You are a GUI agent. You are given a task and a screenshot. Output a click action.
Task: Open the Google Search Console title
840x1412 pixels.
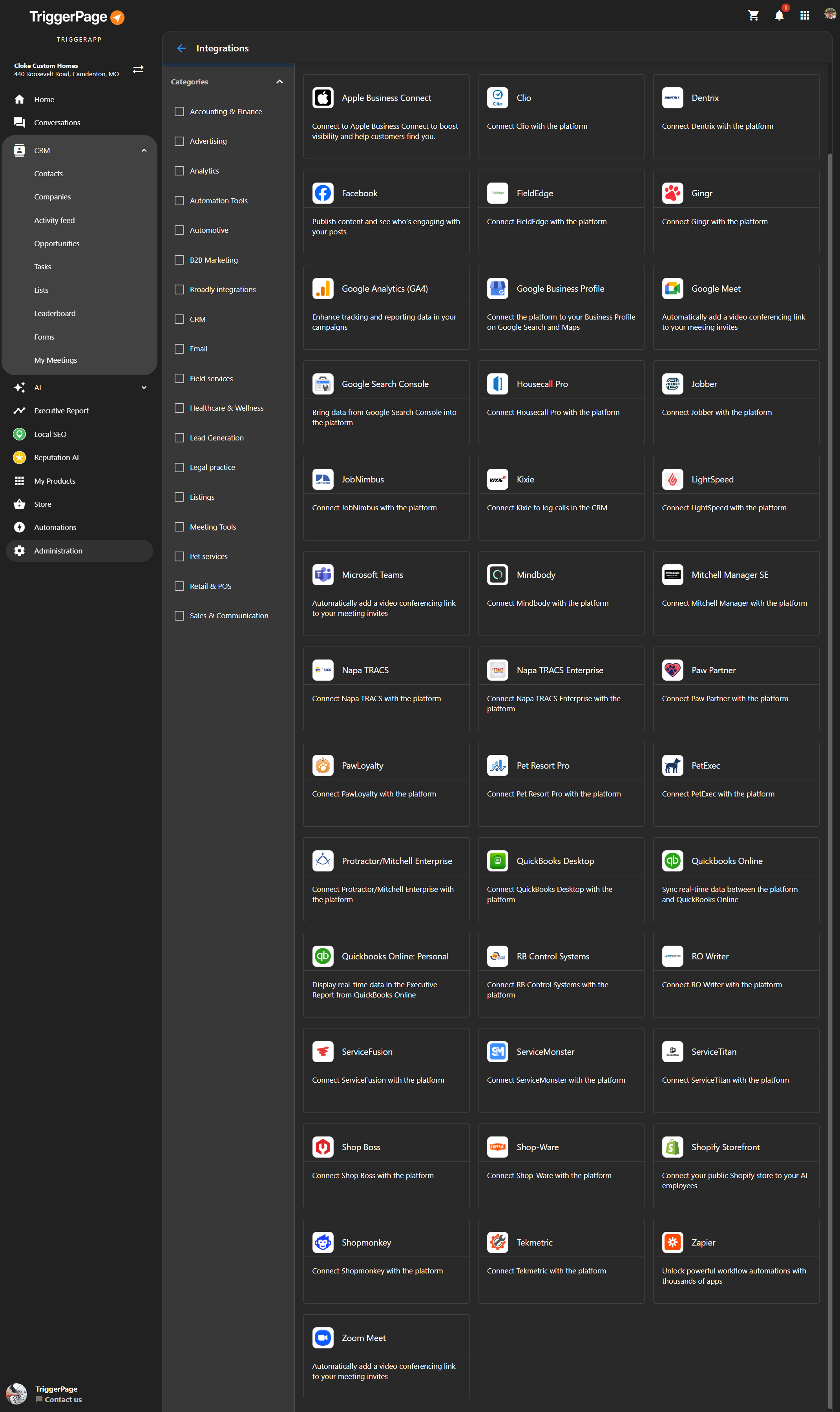pyautogui.click(x=385, y=384)
